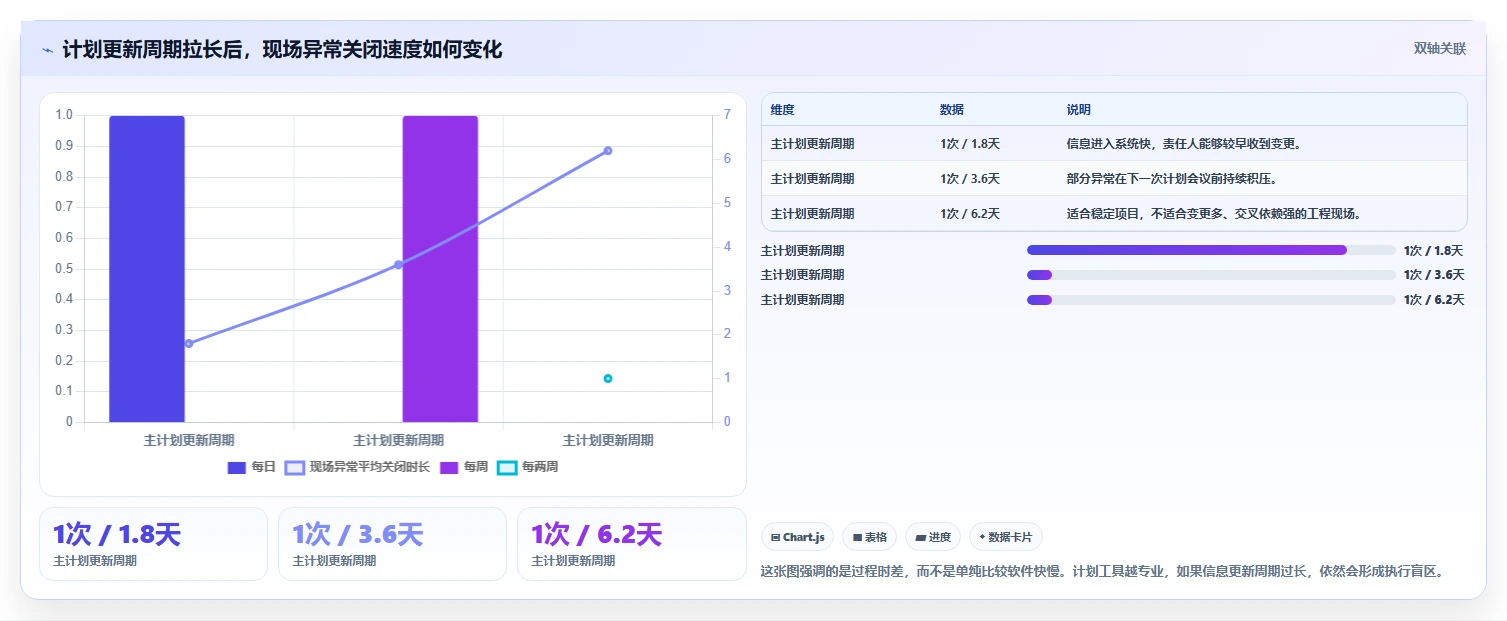Screen dimensions: 1507x621
Task: Click the x-axis label under the blue bar
Action: [x=189, y=440]
